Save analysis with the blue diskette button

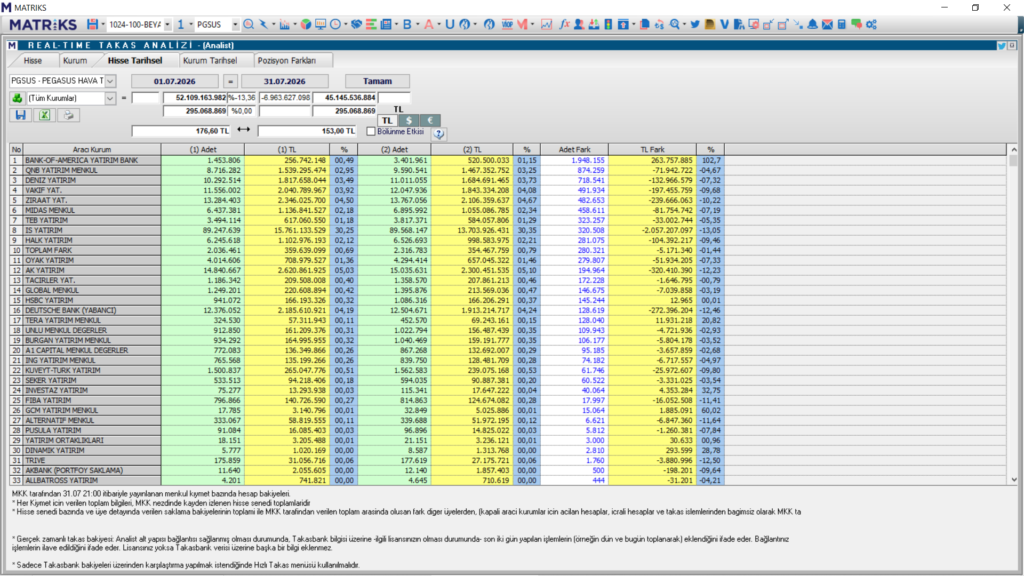(20, 115)
